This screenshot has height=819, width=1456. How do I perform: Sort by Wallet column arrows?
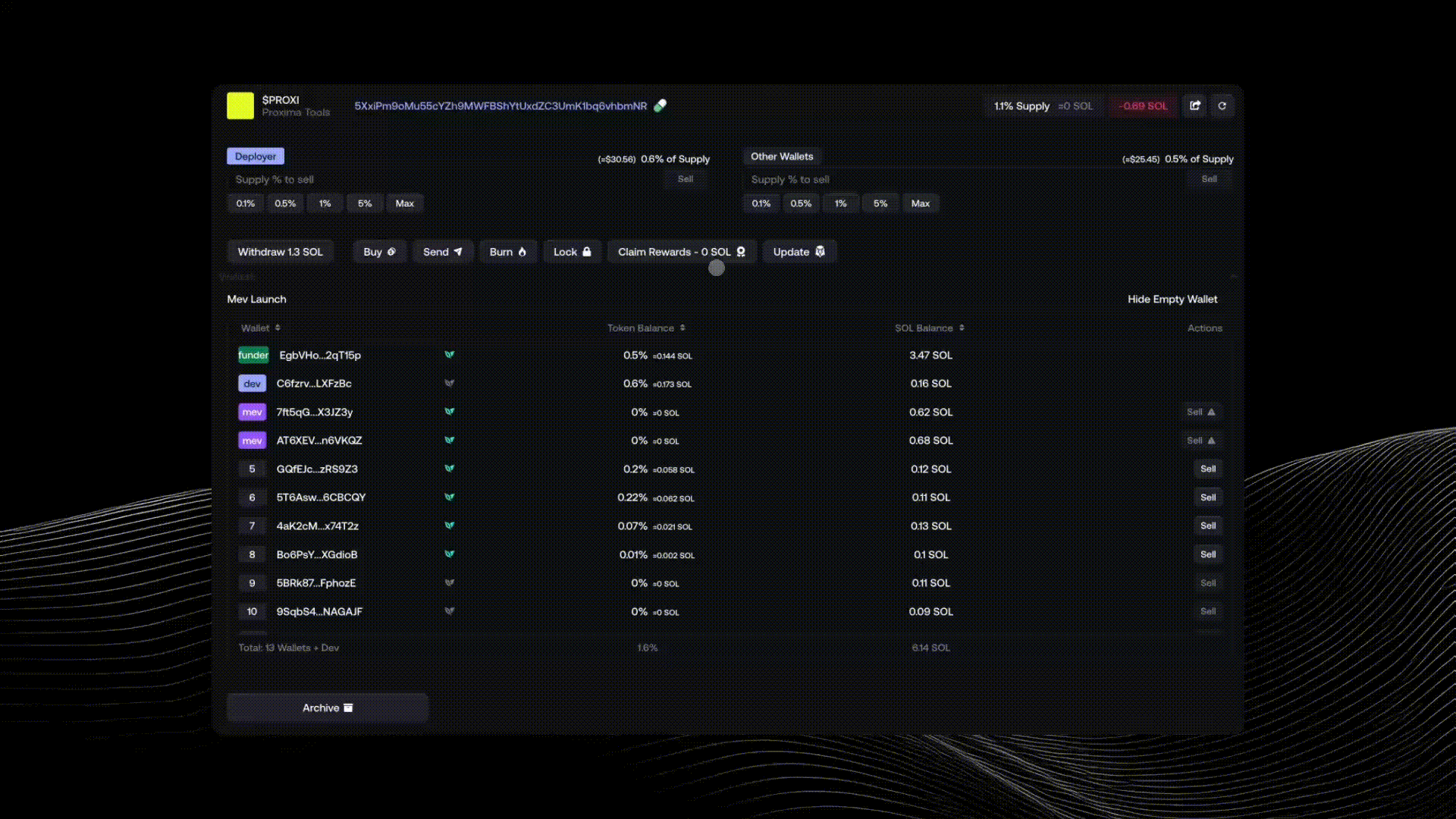(x=278, y=328)
